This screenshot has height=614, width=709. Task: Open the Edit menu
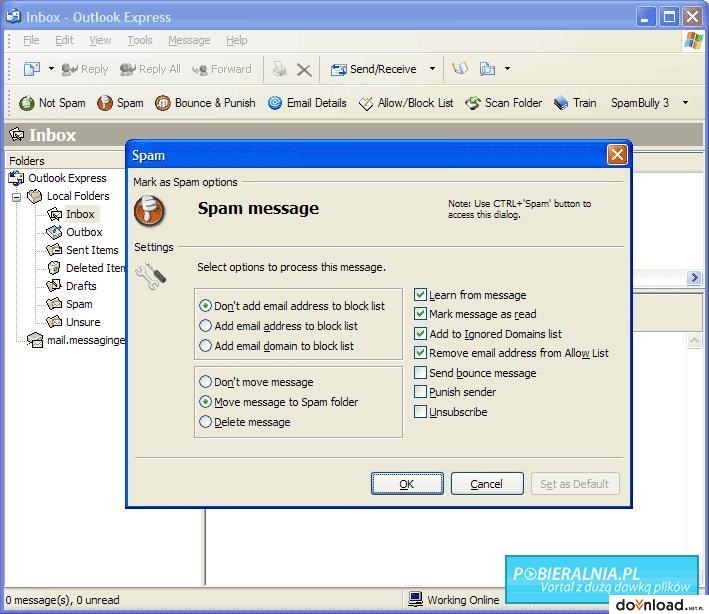coord(64,41)
